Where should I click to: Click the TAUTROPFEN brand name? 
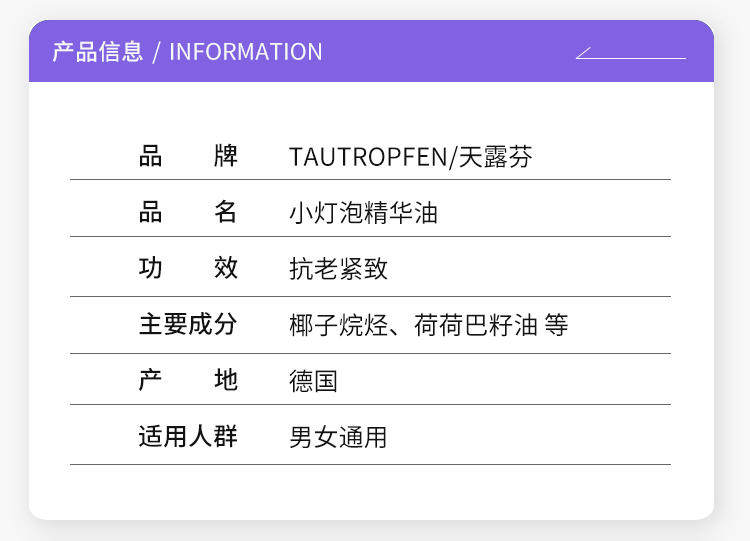click(367, 157)
